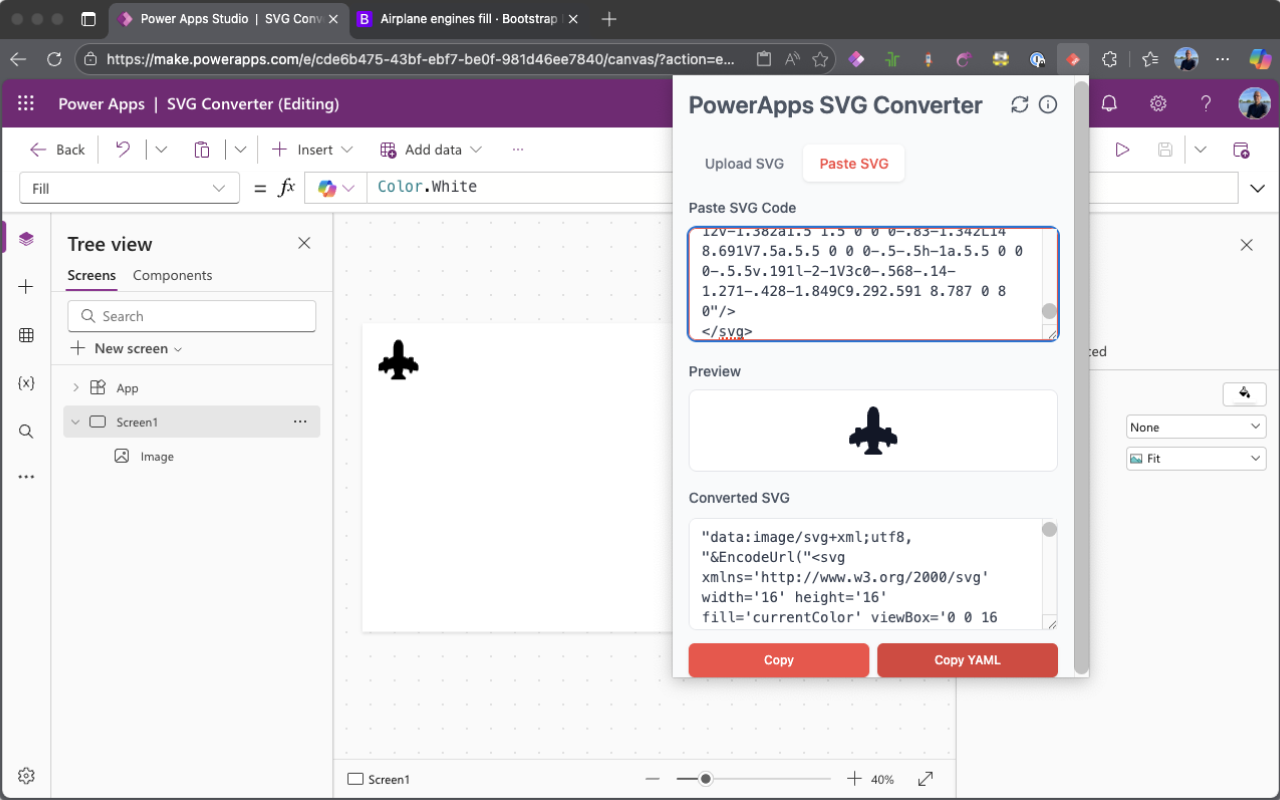
Task: Expand the Save options chevron
Action: point(1200,150)
